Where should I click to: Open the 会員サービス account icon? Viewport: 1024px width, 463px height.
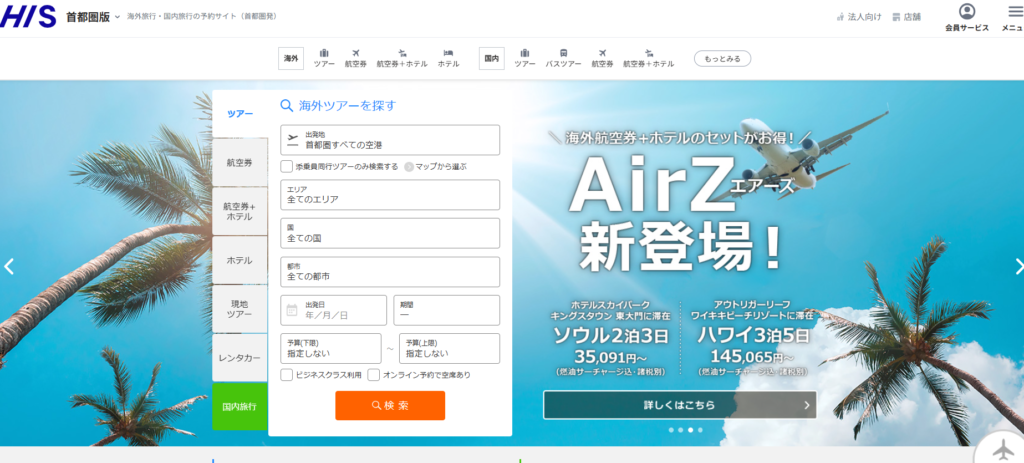pos(966,13)
